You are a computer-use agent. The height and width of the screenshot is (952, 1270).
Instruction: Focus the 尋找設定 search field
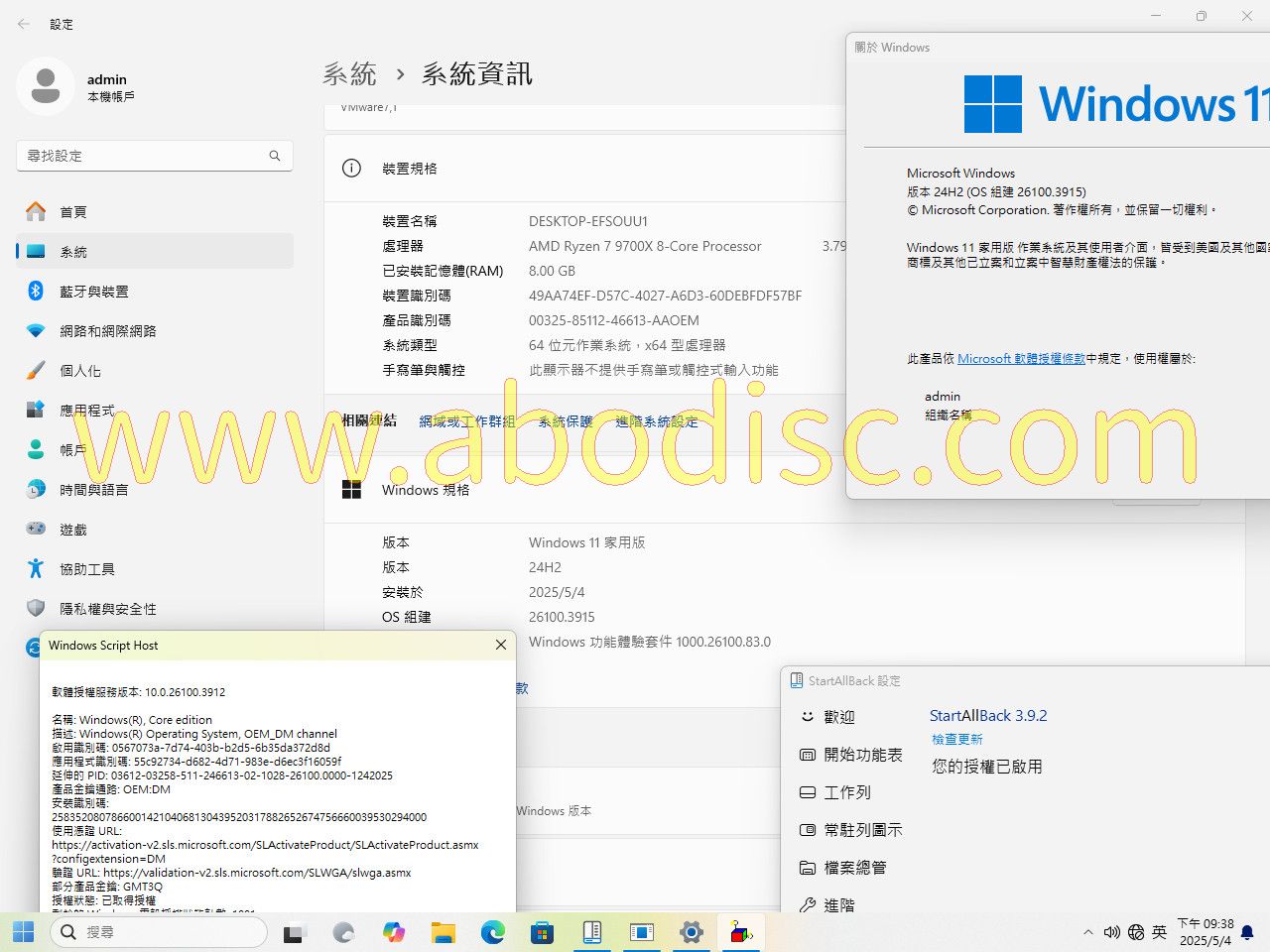click(x=155, y=156)
